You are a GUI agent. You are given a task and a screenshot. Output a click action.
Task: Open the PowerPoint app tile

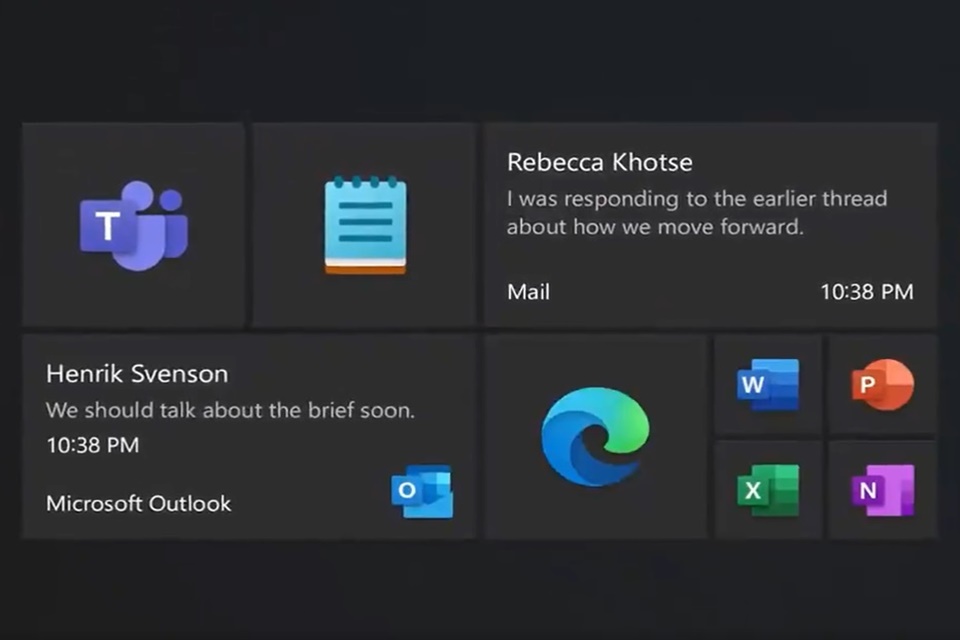pyautogui.click(x=882, y=385)
